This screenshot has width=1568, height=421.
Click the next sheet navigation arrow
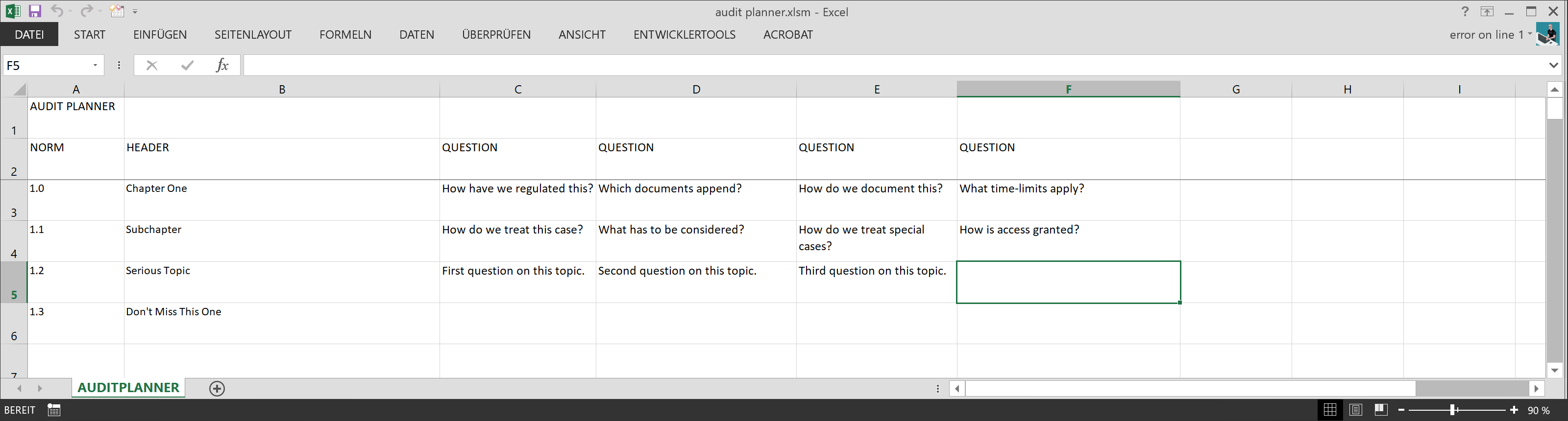pyautogui.click(x=40, y=388)
